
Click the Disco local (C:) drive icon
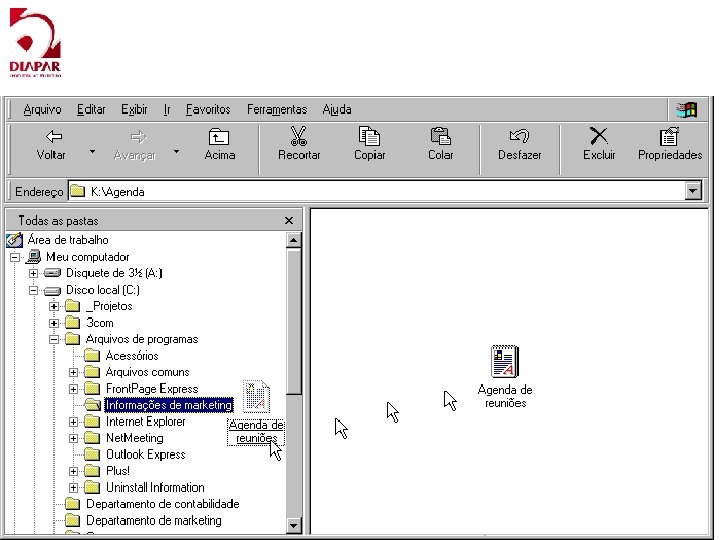point(52,290)
